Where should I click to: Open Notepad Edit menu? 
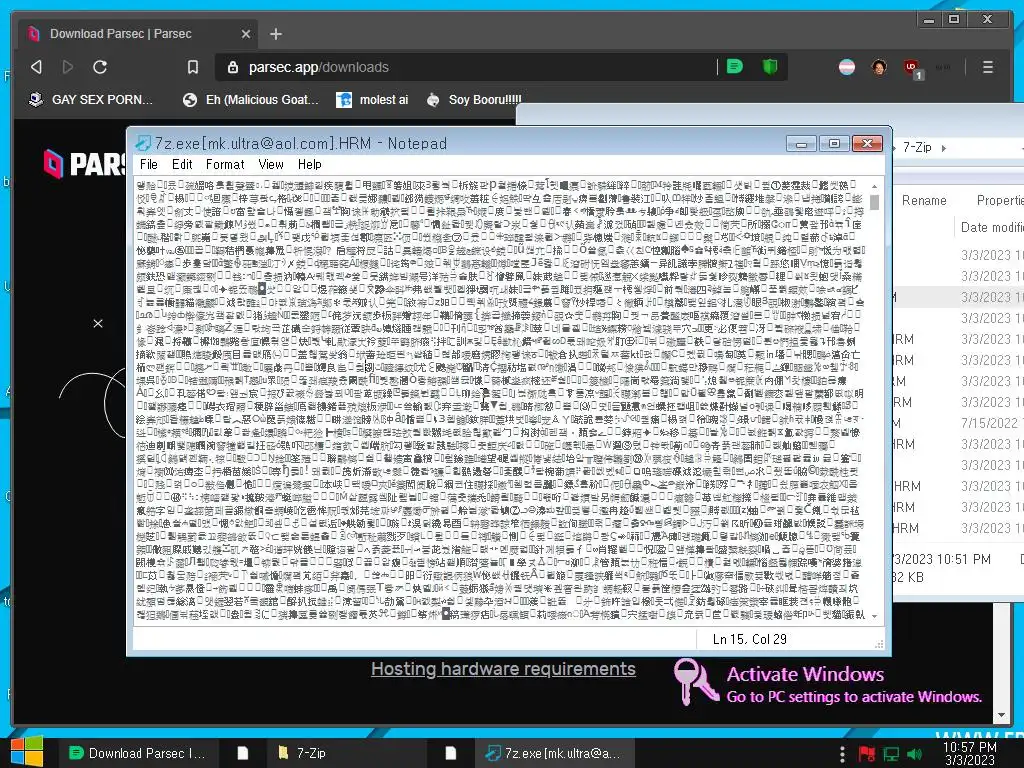pos(182,165)
